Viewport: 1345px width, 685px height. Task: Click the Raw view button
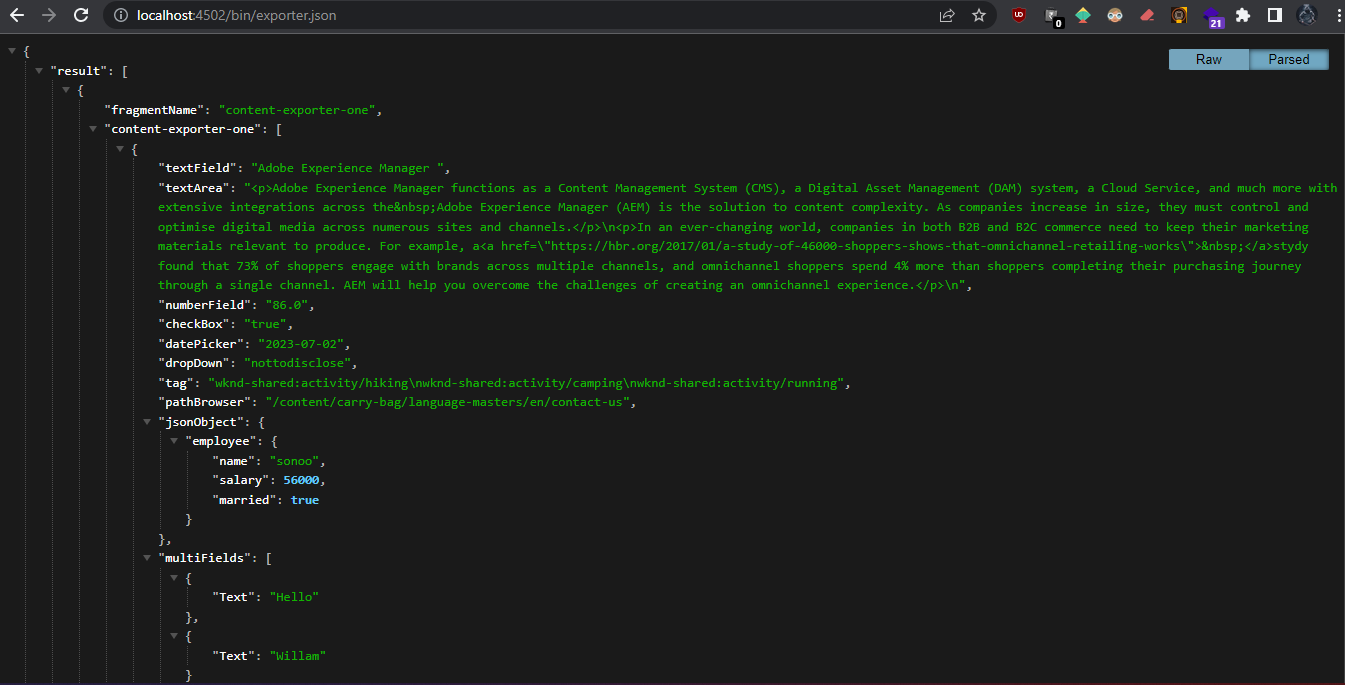[x=1209, y=59]
